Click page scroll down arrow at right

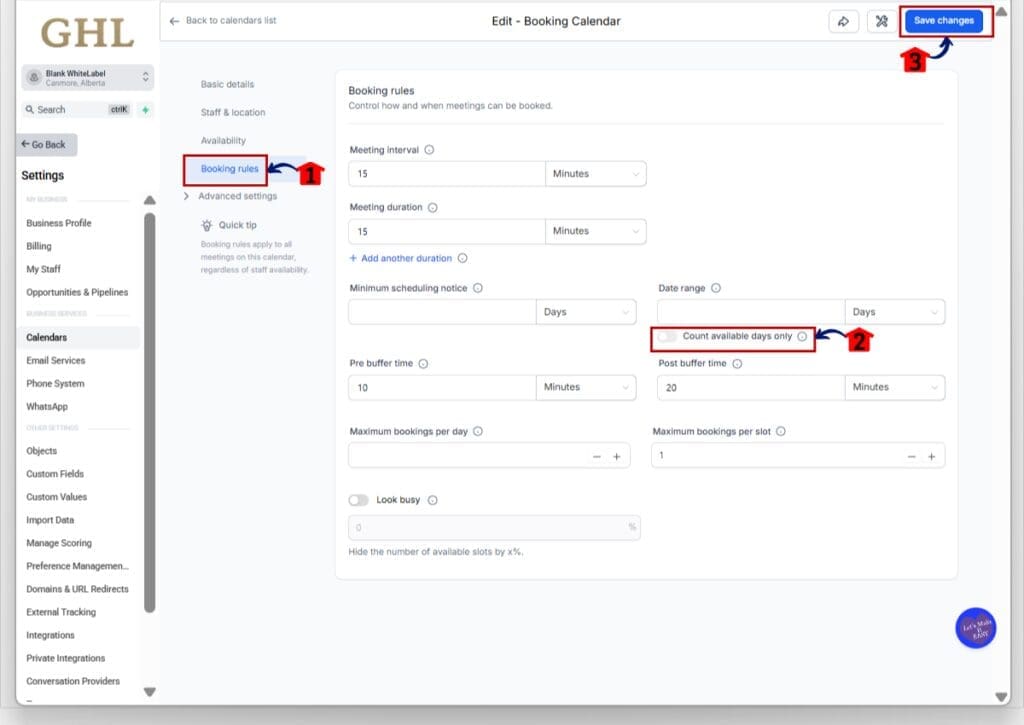click(1001, 697)
